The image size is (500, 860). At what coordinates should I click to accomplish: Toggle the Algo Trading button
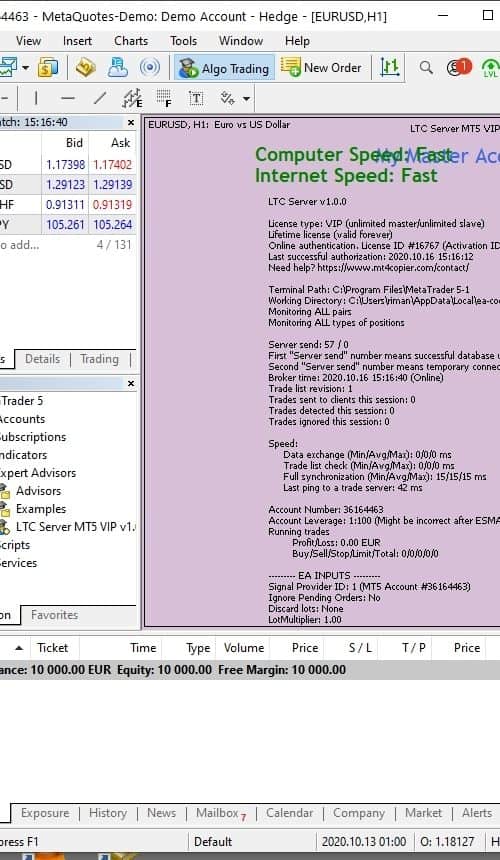pyautogui.click(x=224, y=68)
